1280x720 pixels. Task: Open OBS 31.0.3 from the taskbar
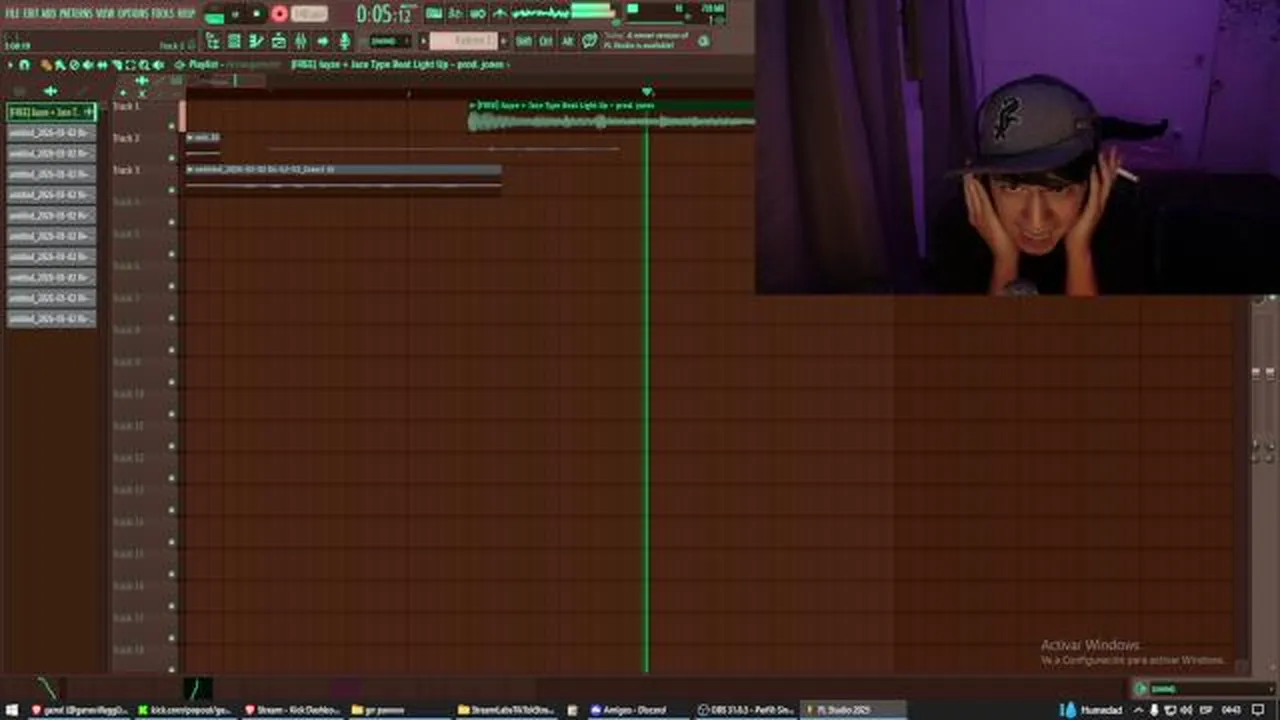coord(747,709)
